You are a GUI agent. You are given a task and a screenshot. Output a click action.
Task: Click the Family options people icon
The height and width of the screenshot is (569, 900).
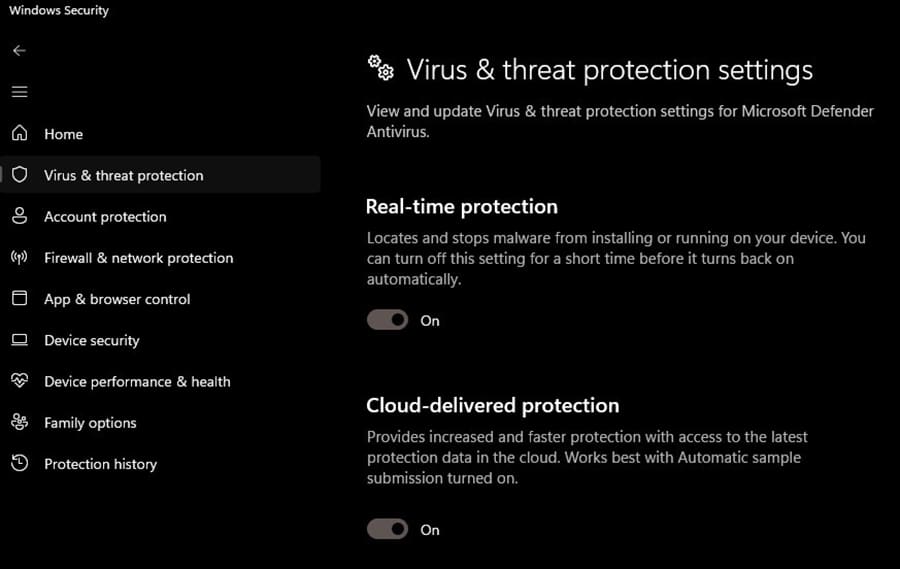coord(19,423)
